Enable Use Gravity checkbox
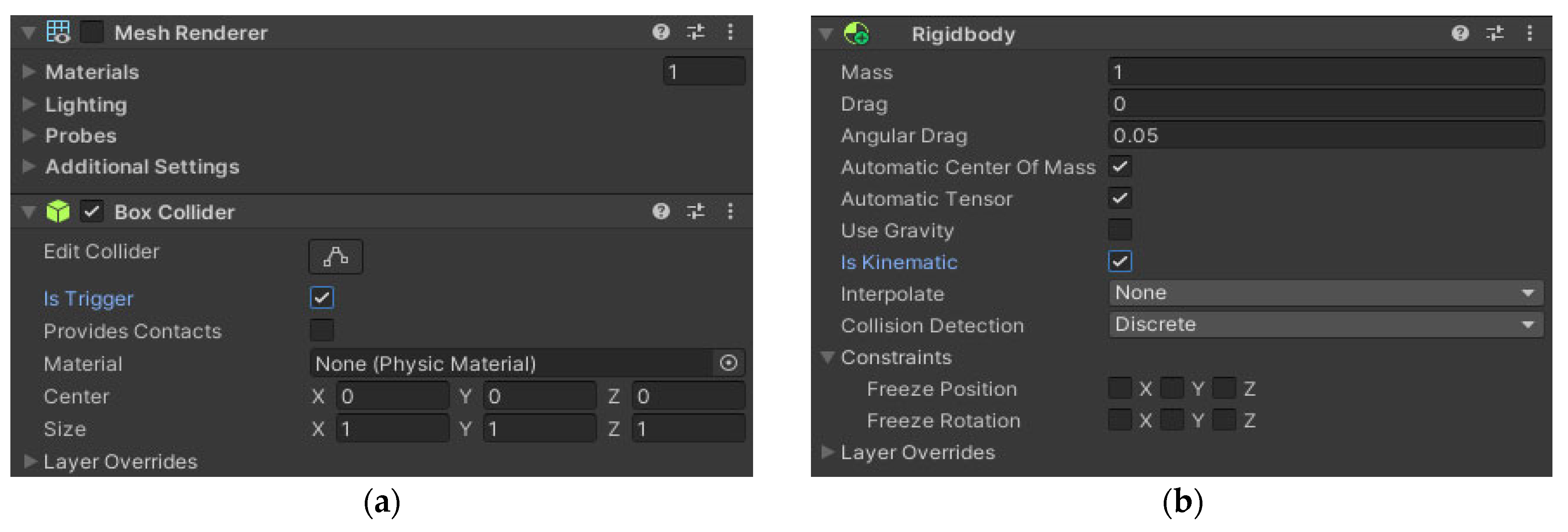 point(1119,230)
